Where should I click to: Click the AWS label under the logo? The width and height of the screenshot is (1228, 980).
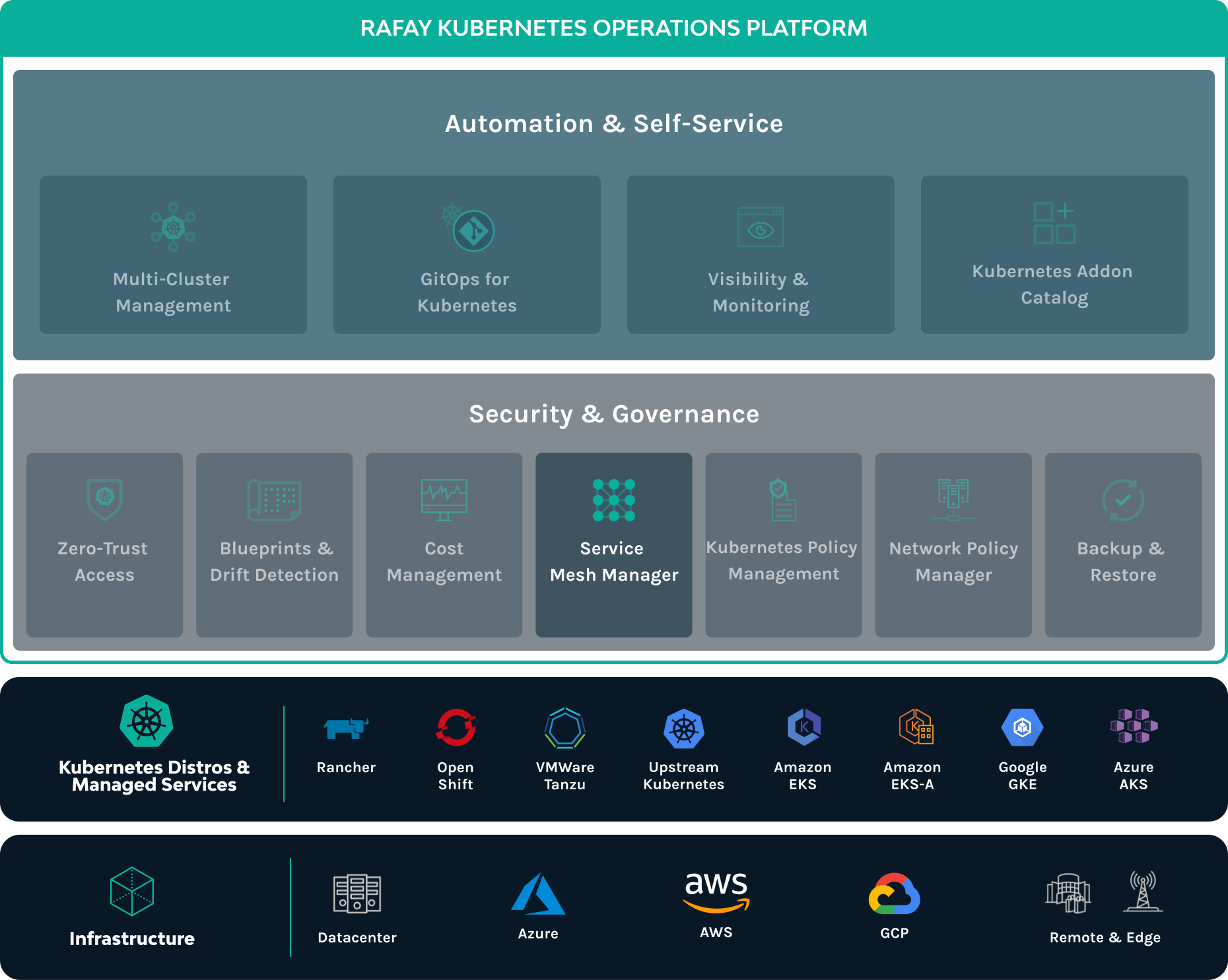(x=716, y=932)
